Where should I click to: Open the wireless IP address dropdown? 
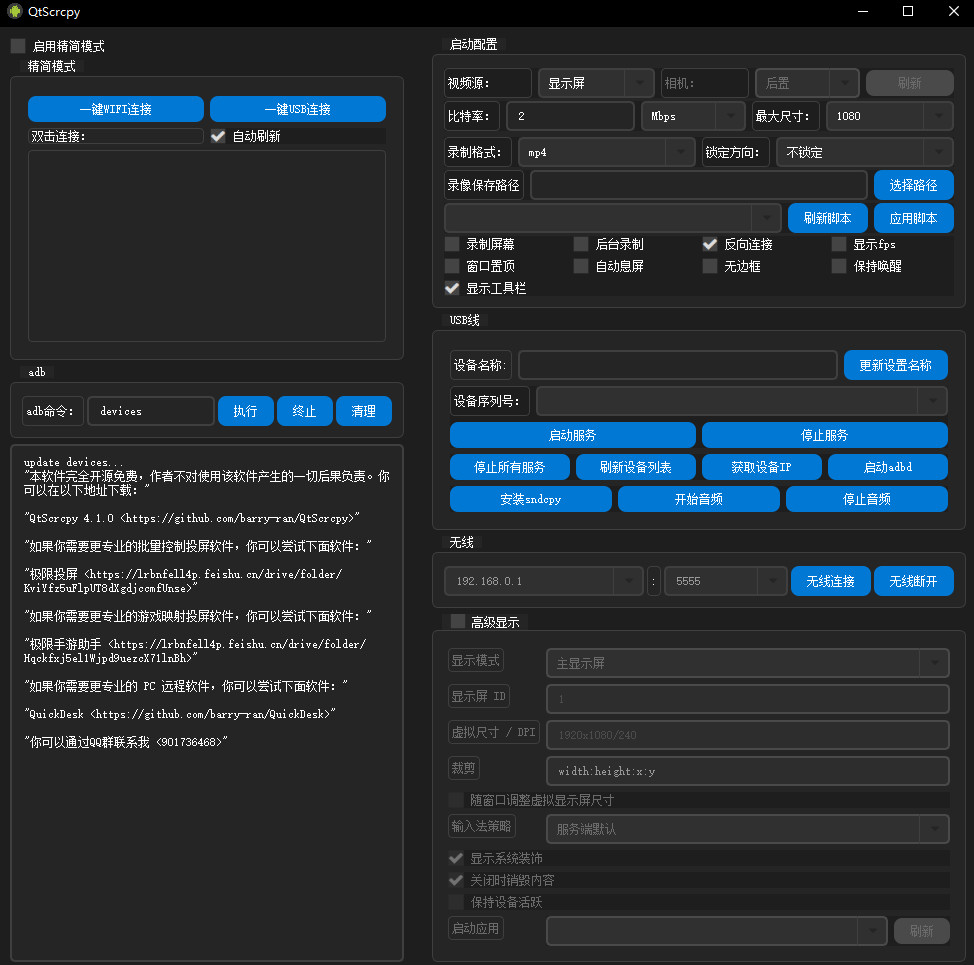544,581
